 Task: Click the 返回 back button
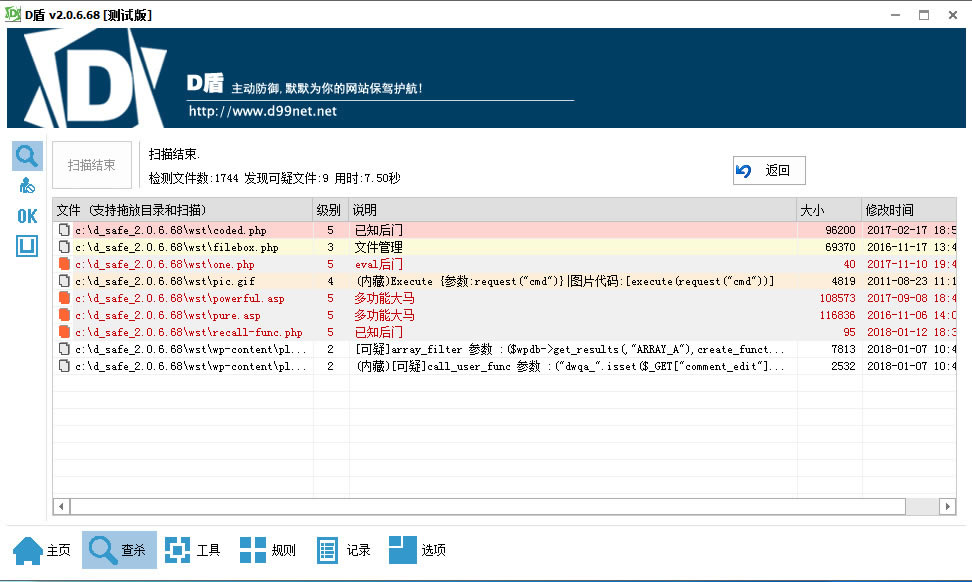(769, 170)
